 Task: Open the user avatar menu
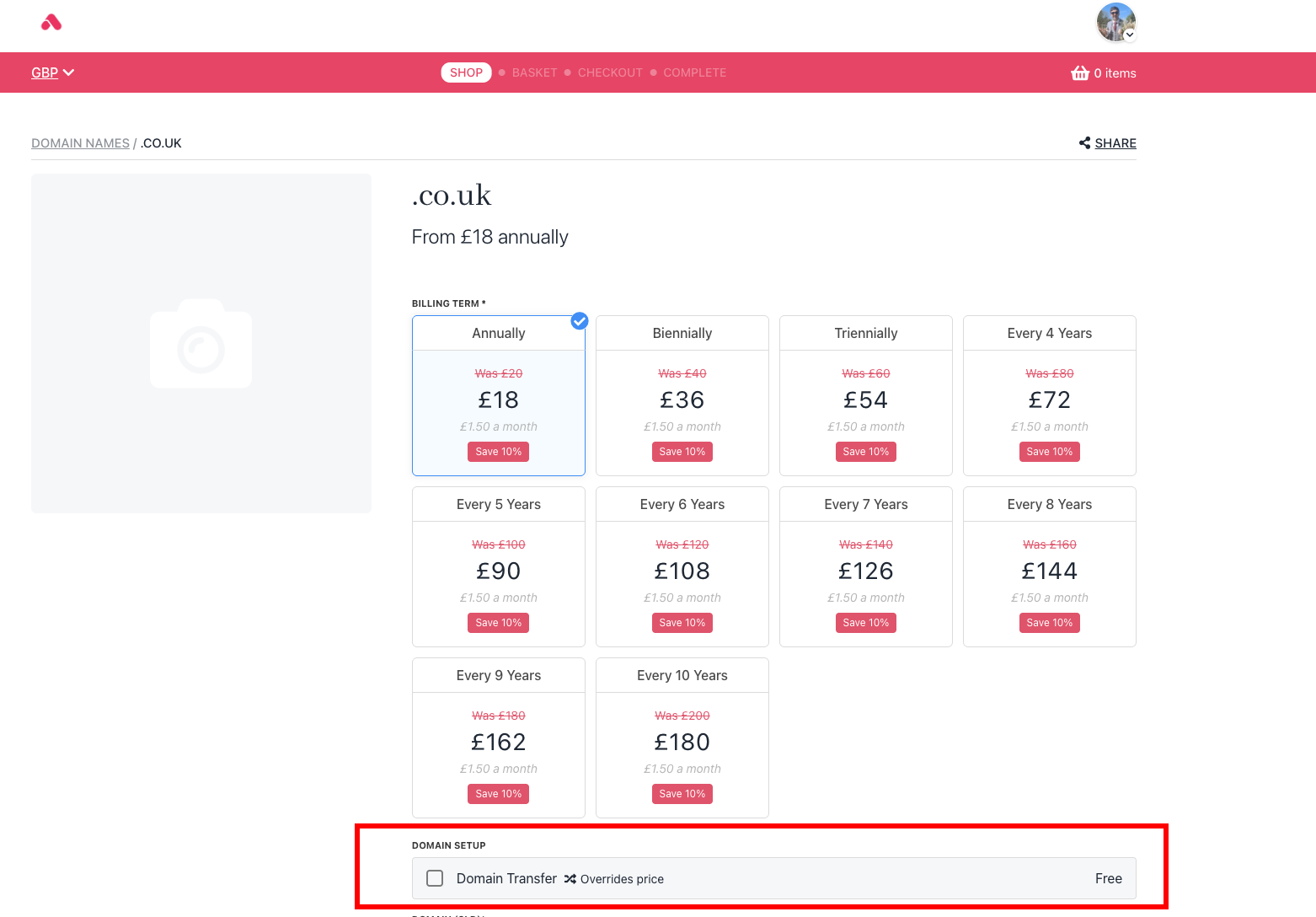[1116, 23]
